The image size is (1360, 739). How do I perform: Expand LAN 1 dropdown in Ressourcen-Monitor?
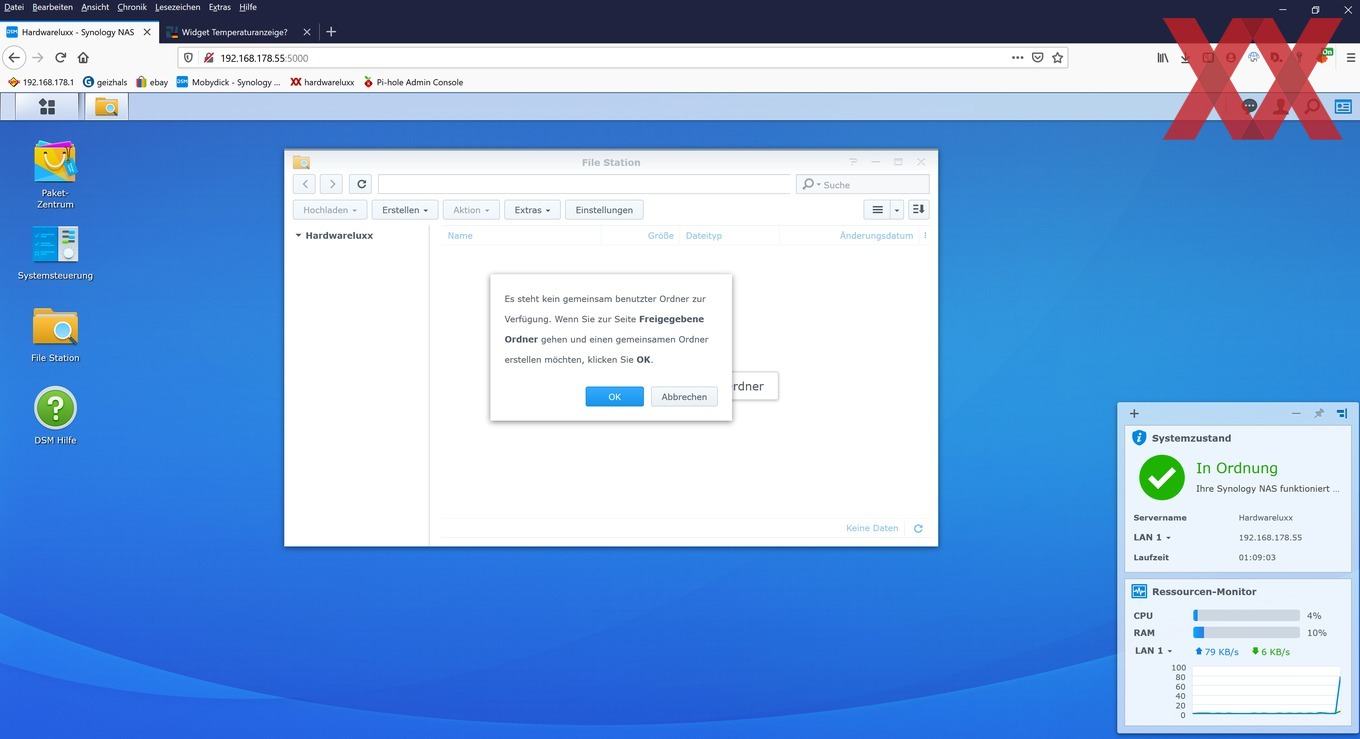(1170, 651)
